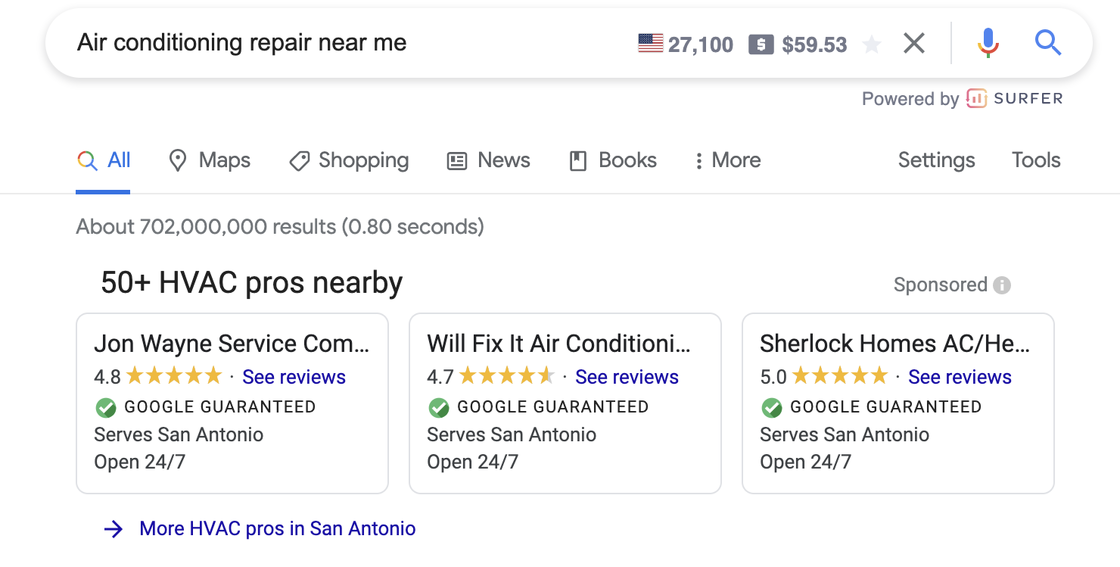1120x567 pixels.
Task: Open the Tools menu
Action: tap(1035, 160)
